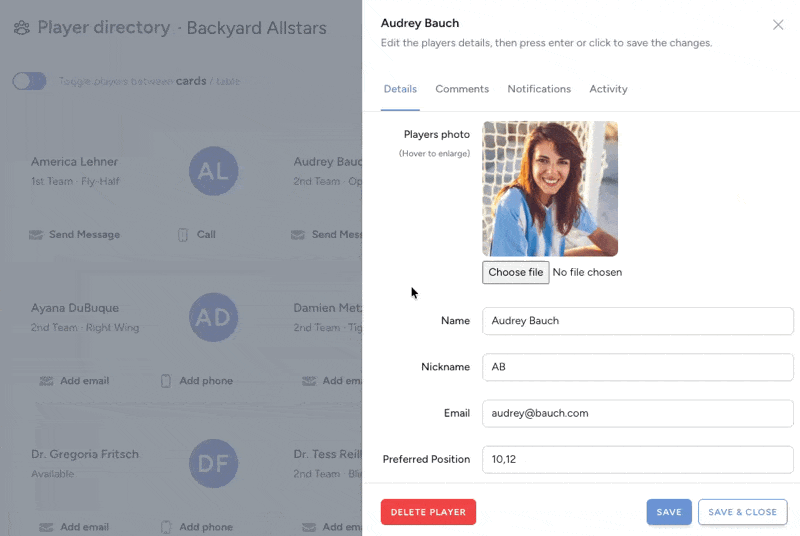Click the envelope icon in Audrey Bauch's card
800x536 pixels.
(x=298, y=235)
